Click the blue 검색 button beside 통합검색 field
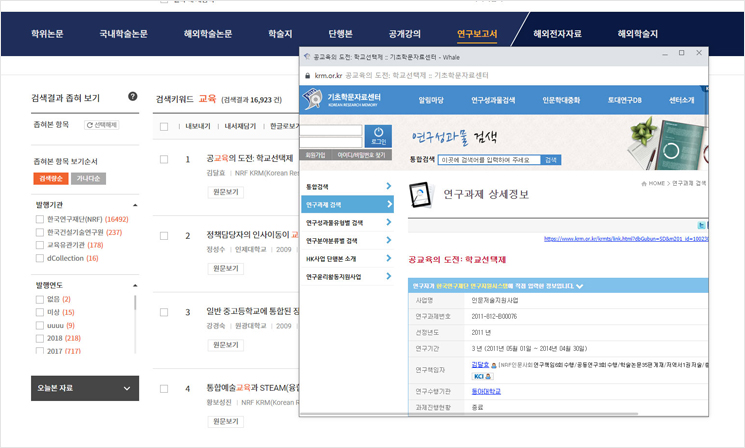 pyautogui.click(x=551, y=160)
